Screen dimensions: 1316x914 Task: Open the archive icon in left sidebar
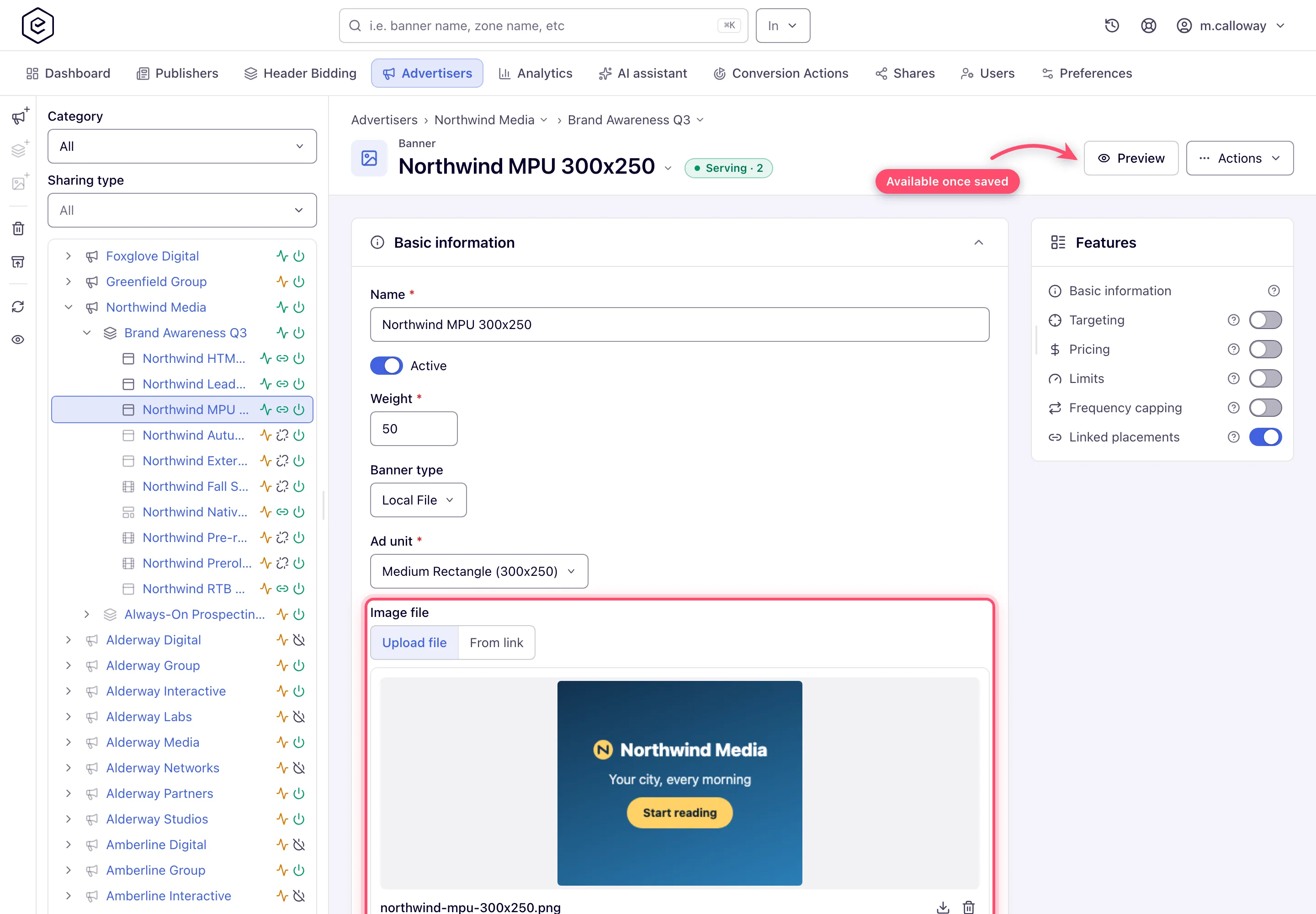coord(18,262)
